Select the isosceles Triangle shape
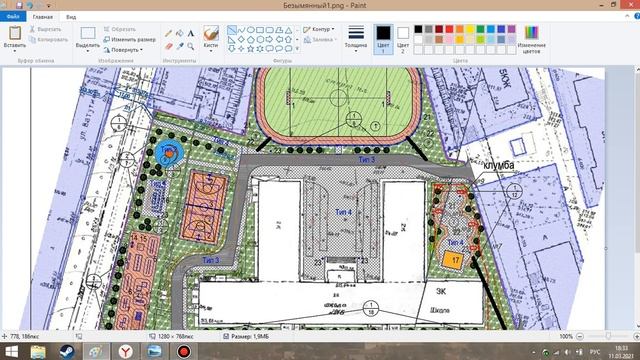This screenshot has width=640, height=360. coord(288,30)
